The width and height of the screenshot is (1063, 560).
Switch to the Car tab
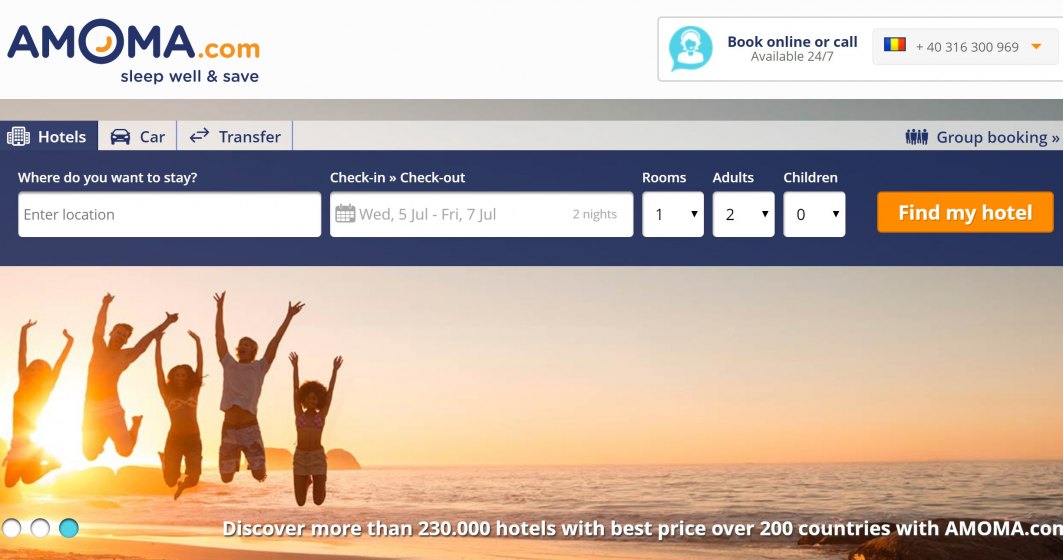138,136
